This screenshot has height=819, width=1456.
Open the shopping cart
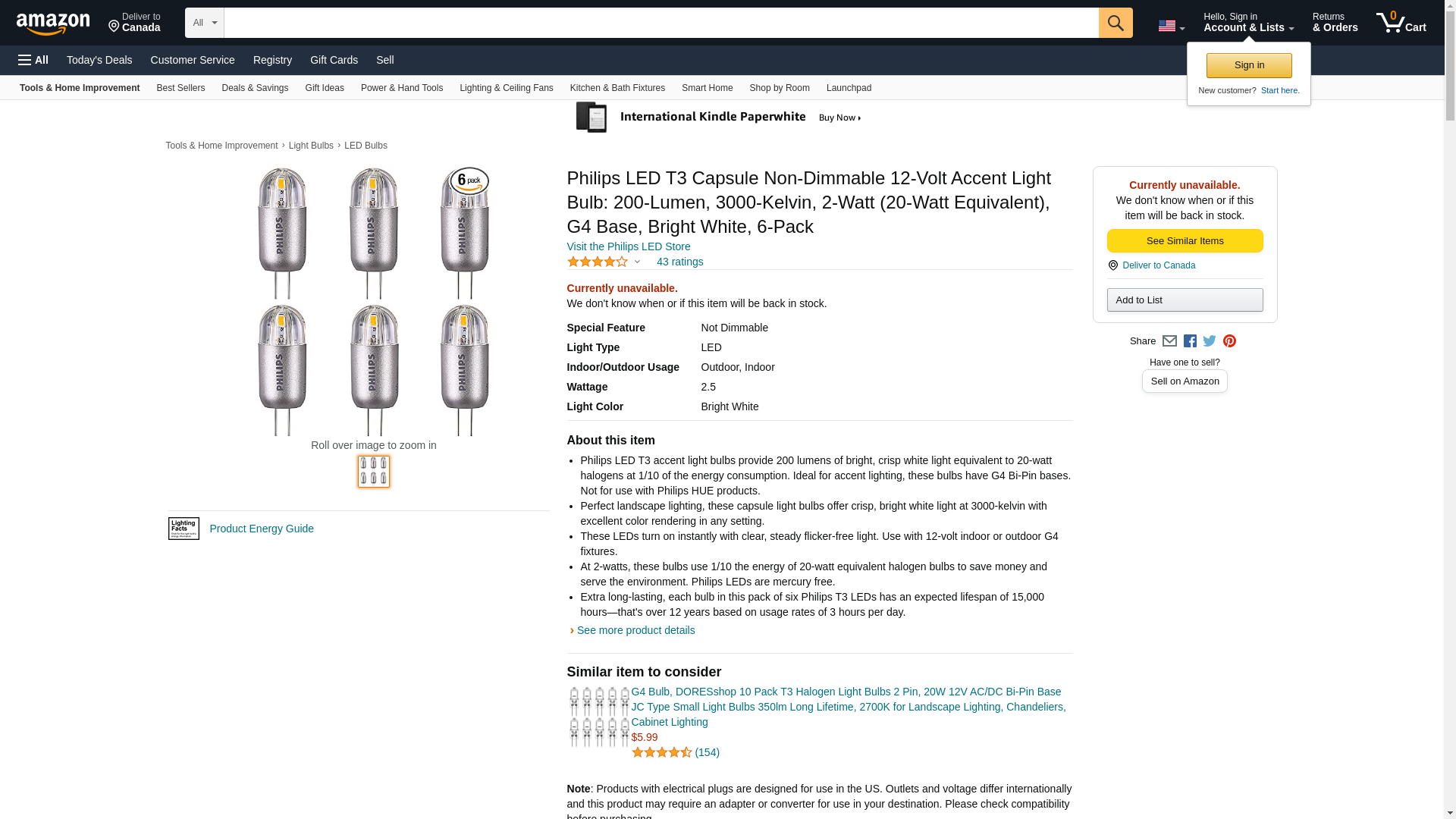point(1401,23)
